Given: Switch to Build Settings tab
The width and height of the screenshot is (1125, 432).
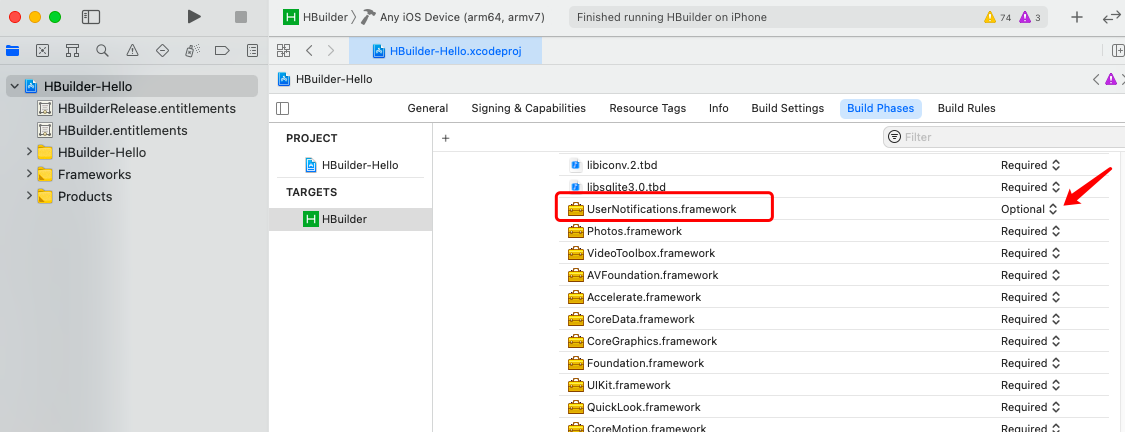Looking at the screenshot, I should click(787, 108).
